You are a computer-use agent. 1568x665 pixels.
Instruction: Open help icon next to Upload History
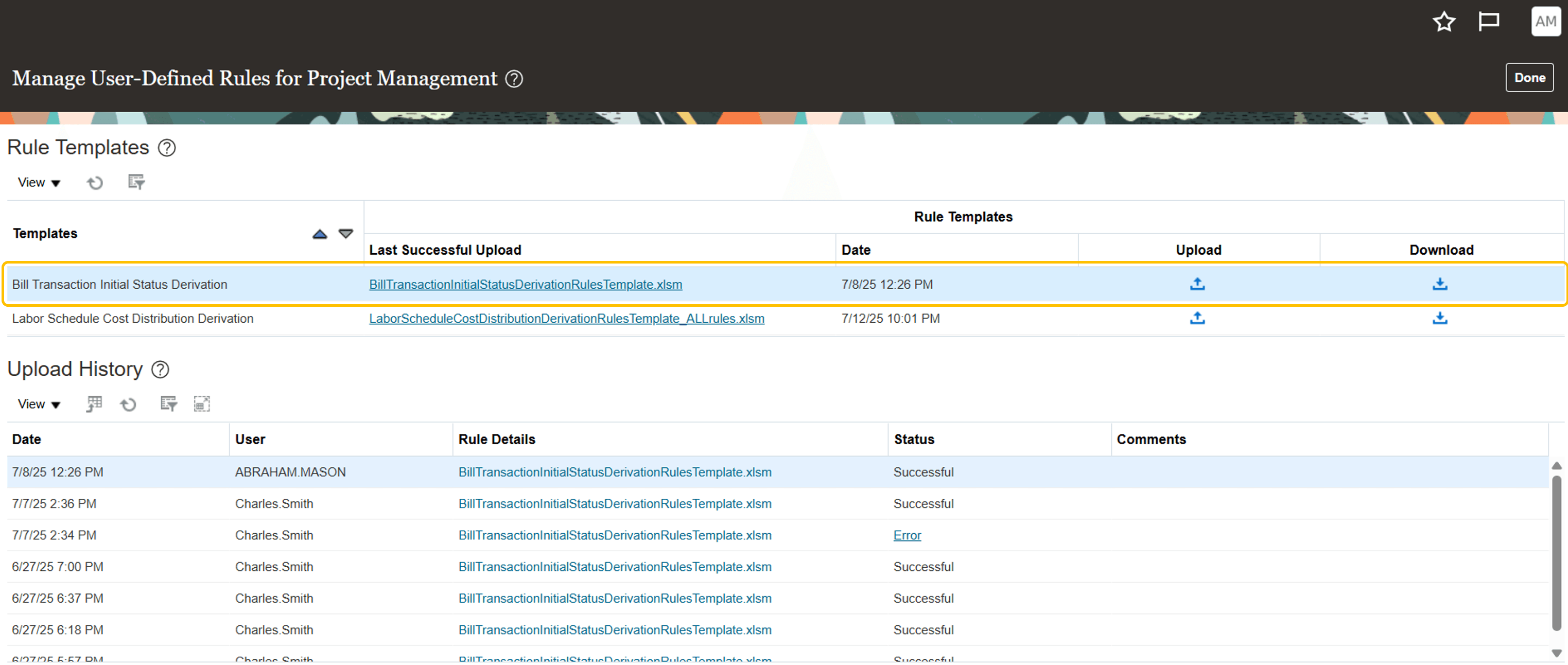tap(160, 370)
